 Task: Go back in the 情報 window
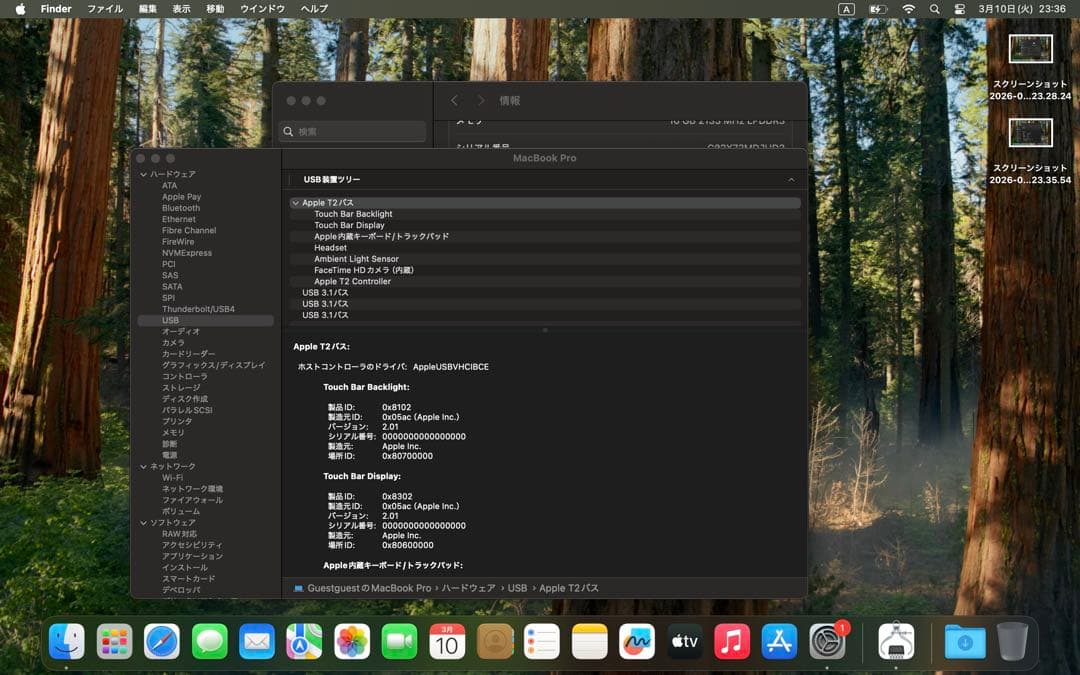pyautogui.click(x=454, y=101)
